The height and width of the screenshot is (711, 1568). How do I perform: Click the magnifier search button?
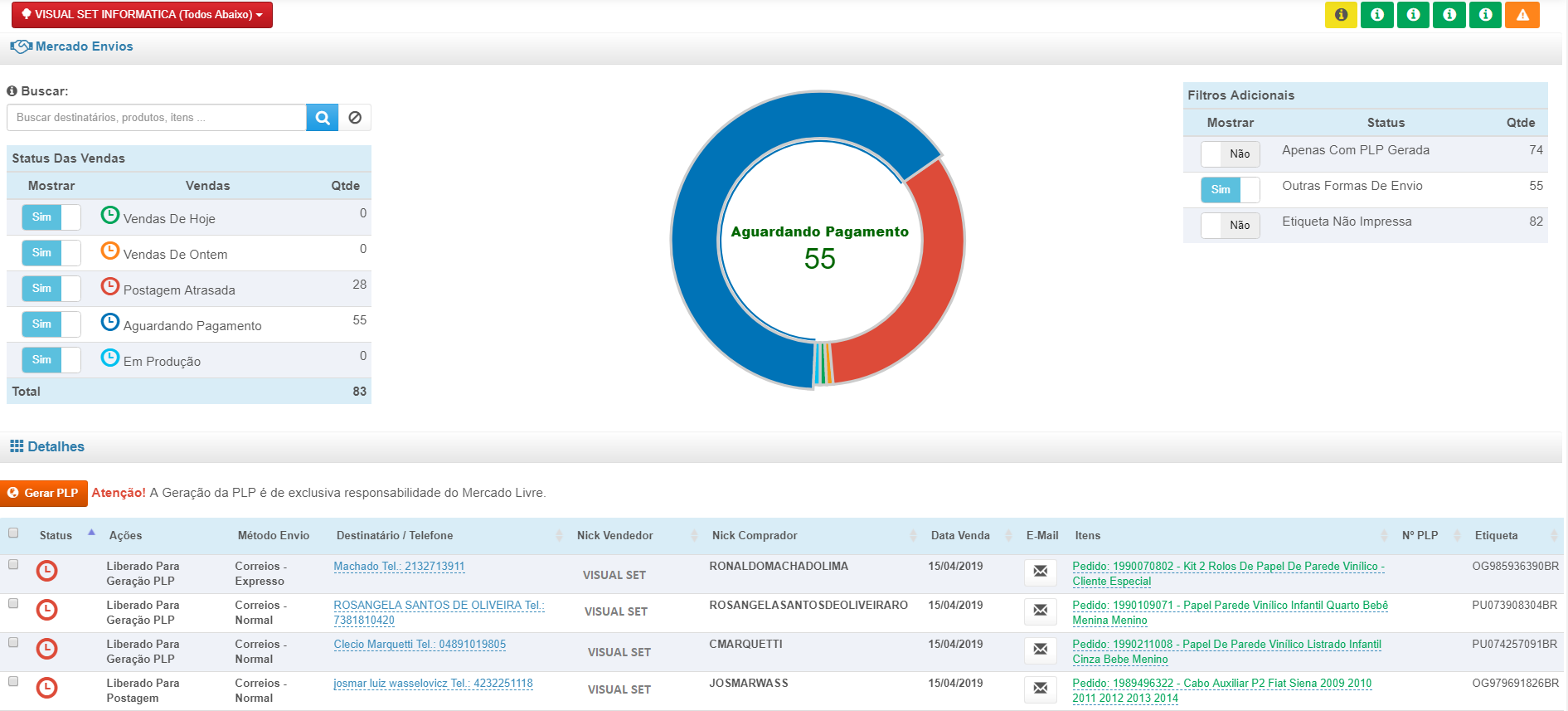point(322,118)
